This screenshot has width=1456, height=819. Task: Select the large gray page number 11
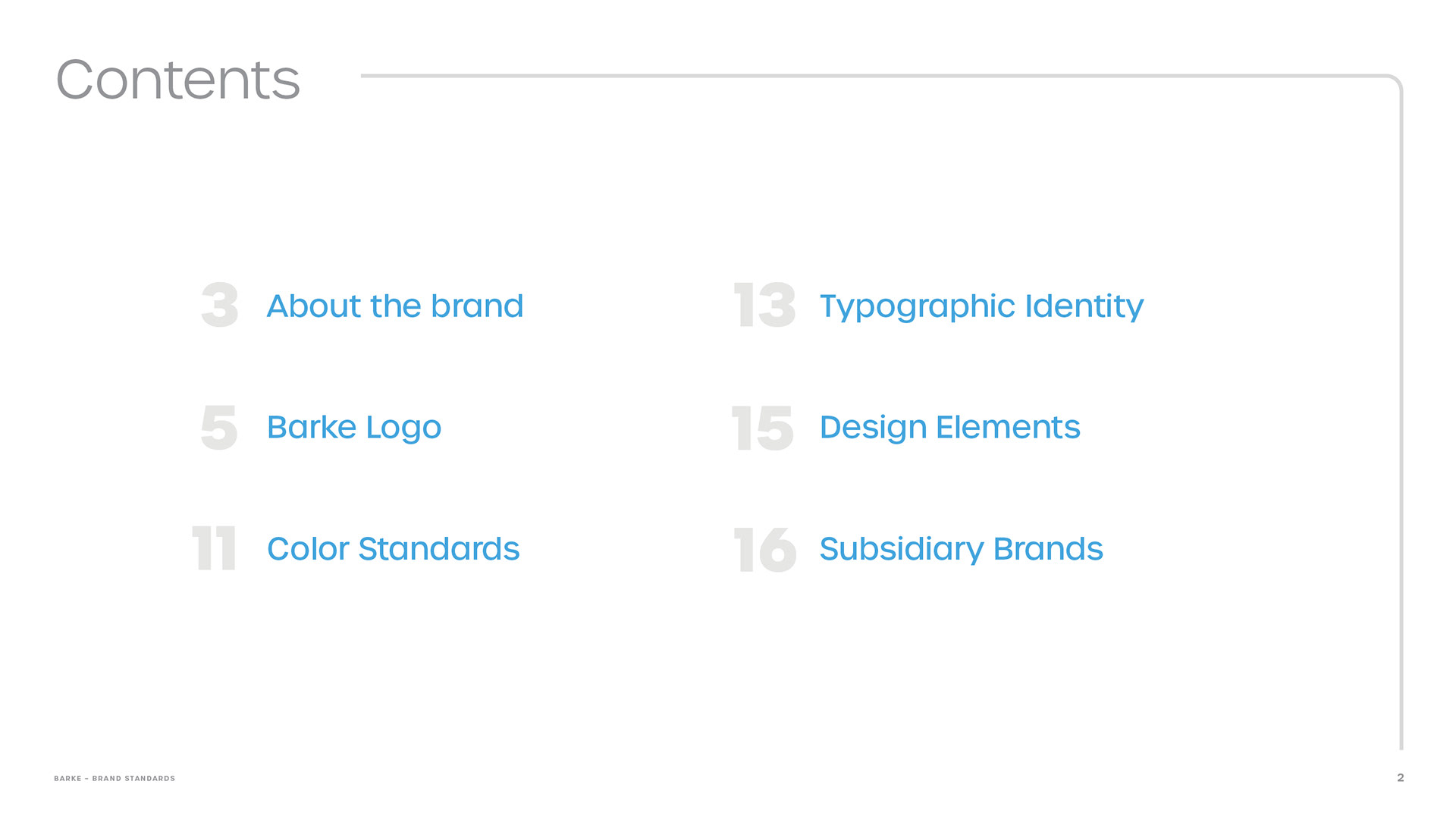[214, 548]
